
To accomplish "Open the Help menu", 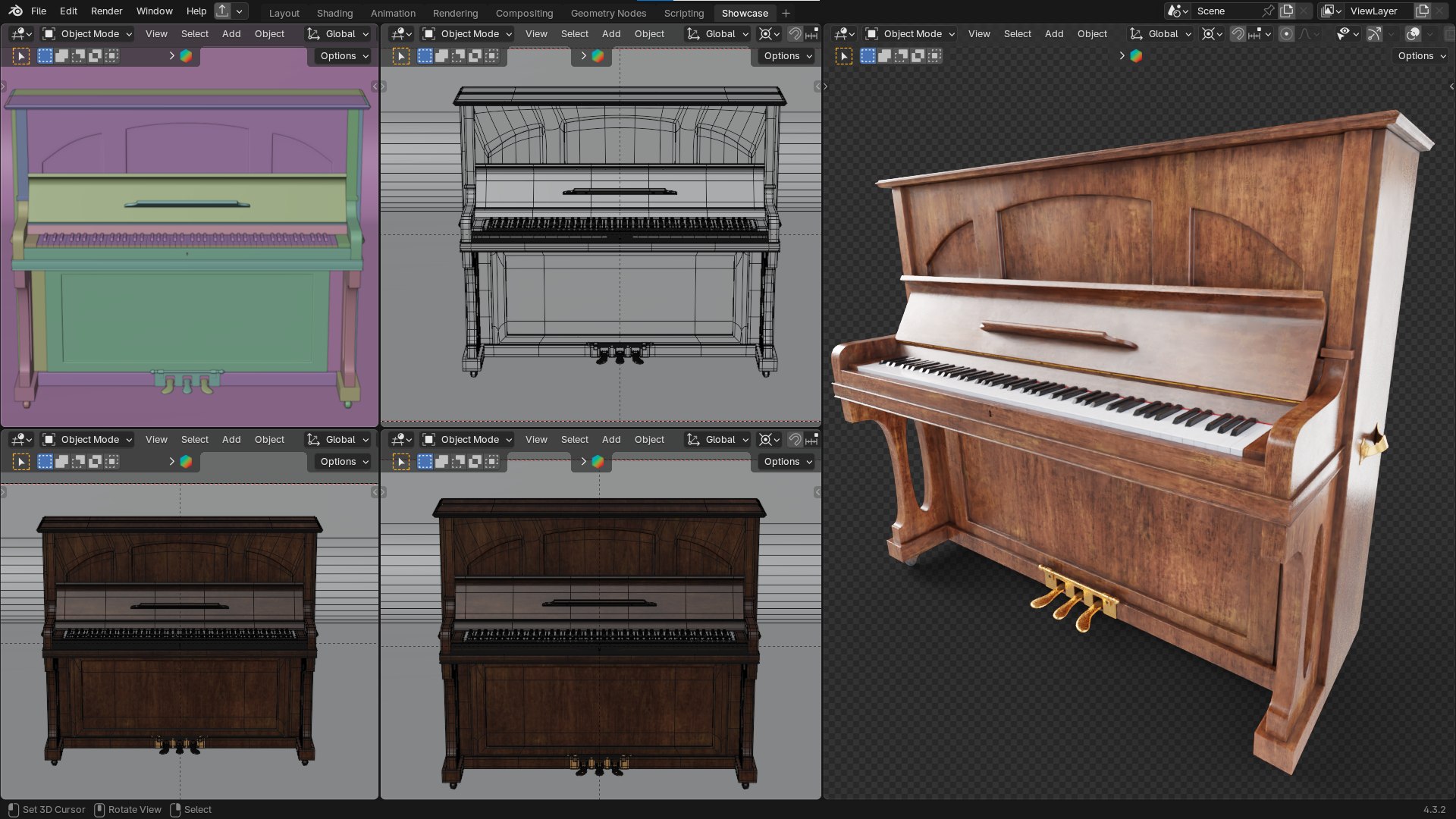I will tap(196, 11).
